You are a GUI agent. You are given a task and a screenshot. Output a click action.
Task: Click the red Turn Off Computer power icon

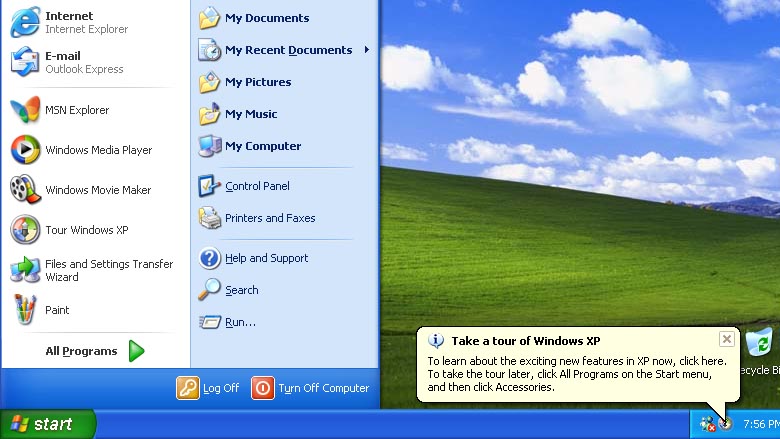[x=263, y=388]
